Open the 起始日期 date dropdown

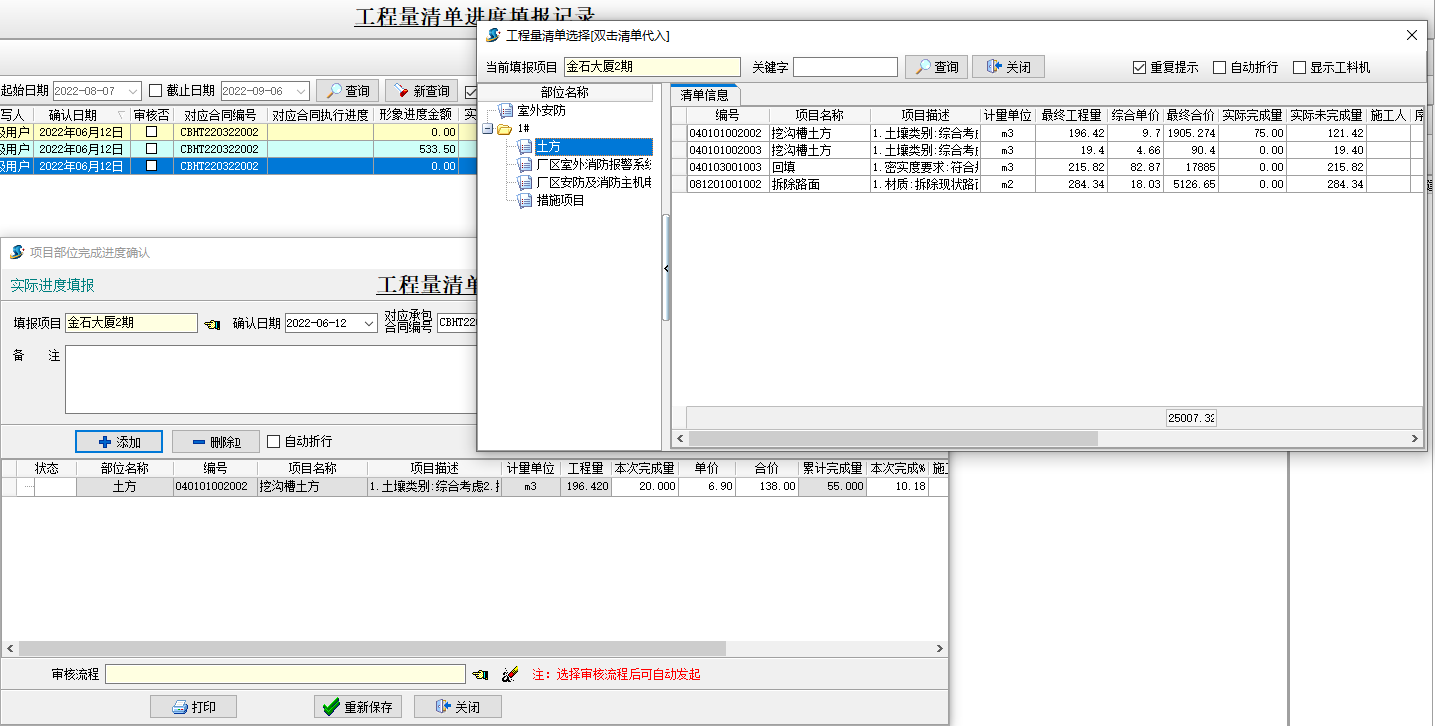[x=133, y=91]
